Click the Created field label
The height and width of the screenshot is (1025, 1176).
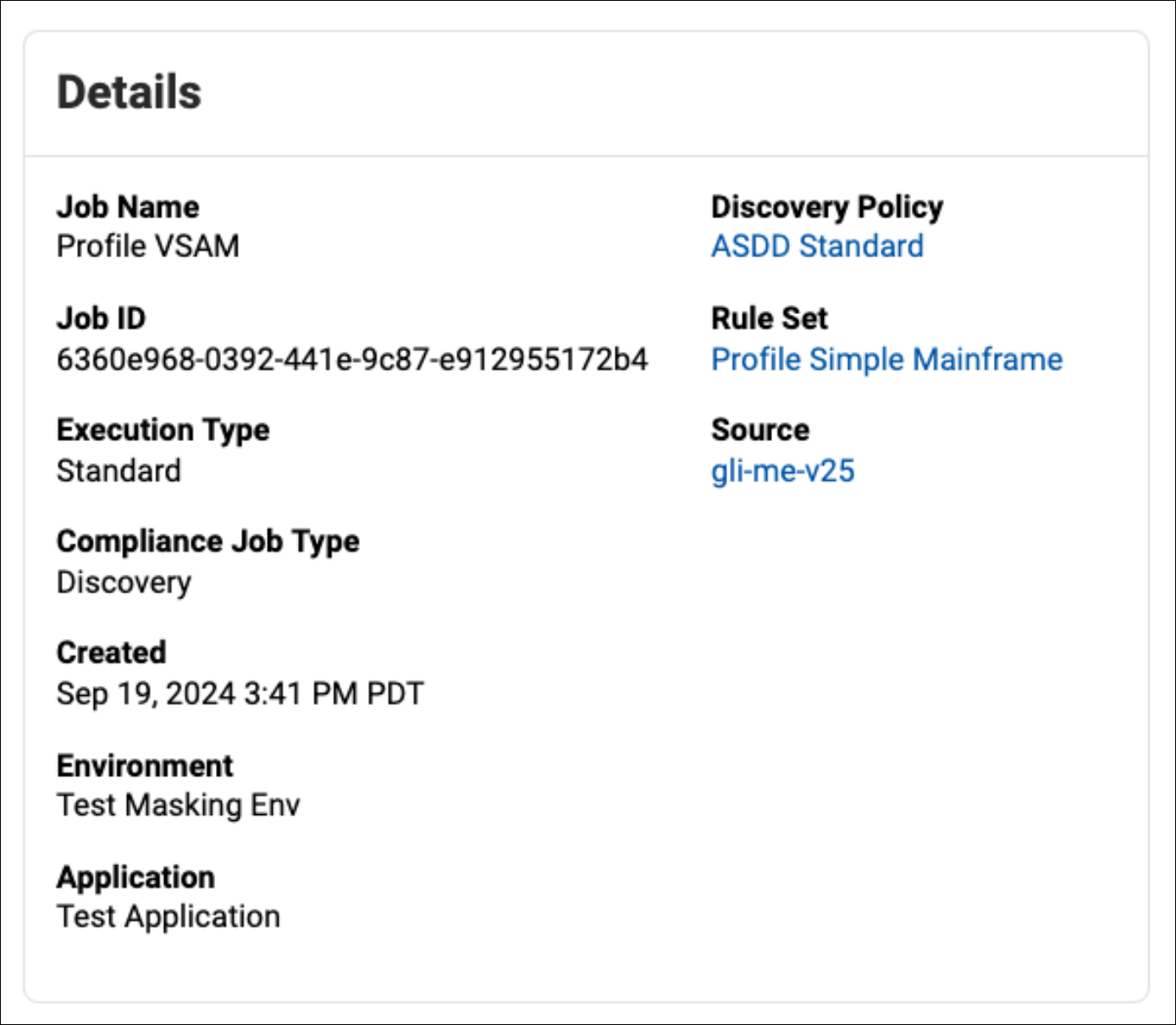pos(111,653)
